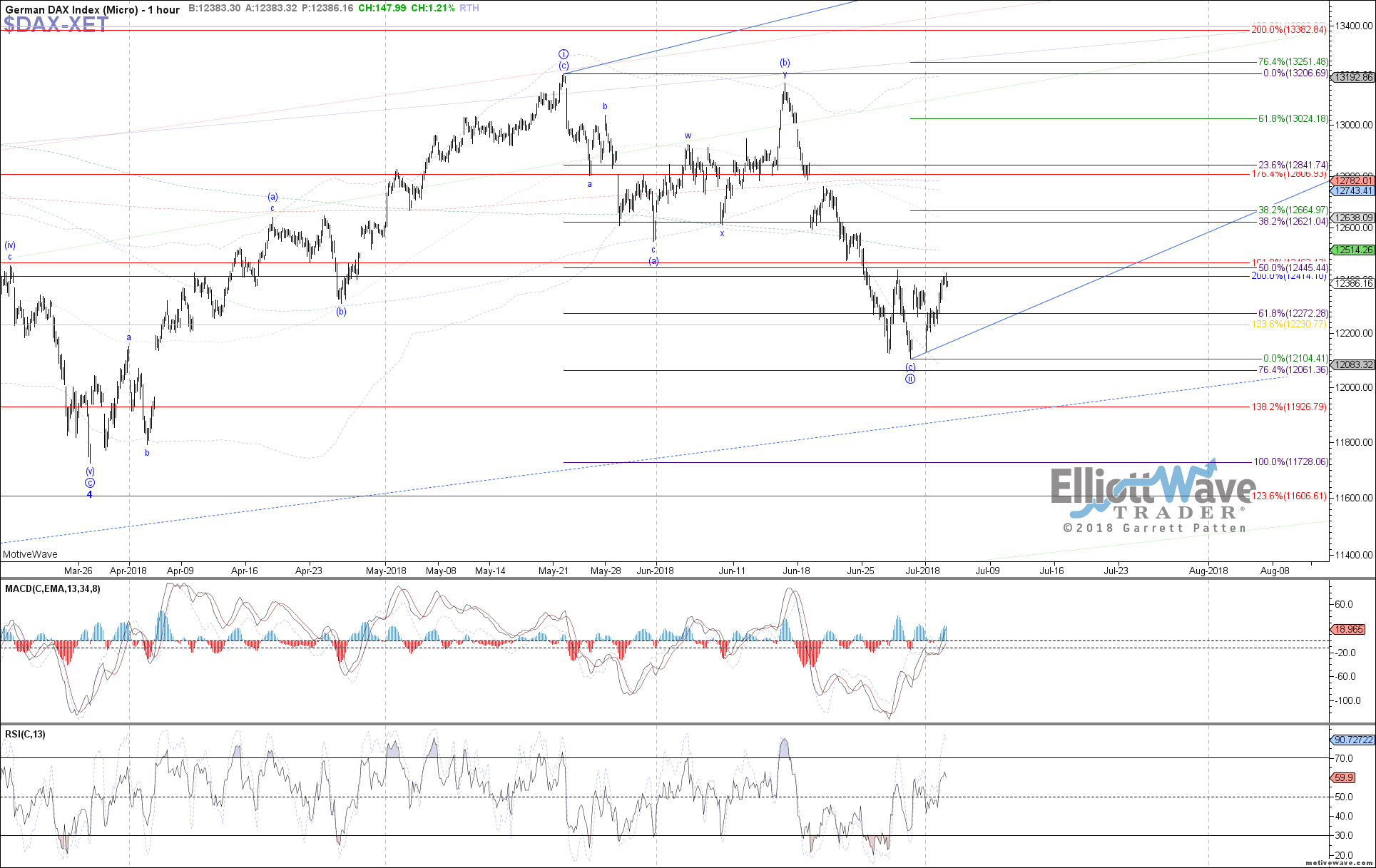Click the May-21 date on time axis
The height and width of the screenshot is (868, 1376).
(554, 571)
